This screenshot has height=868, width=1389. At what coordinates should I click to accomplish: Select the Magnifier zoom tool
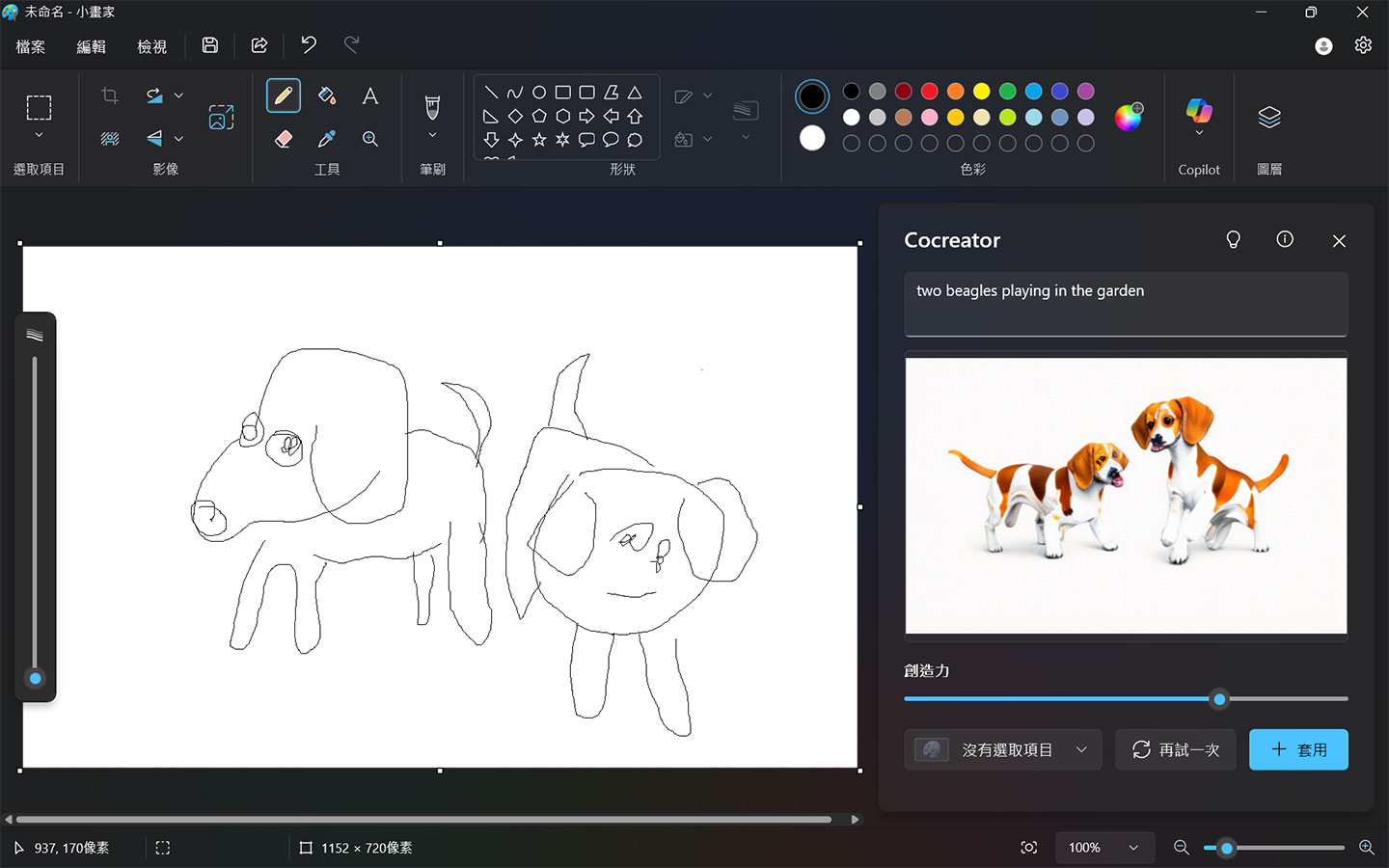click(369, 139)
